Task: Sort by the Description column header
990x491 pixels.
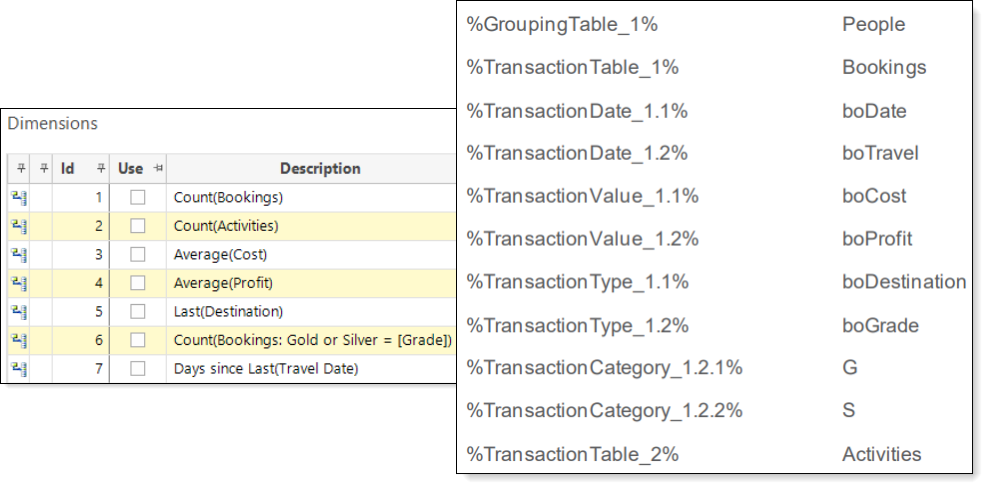Action: click(319, 169)
